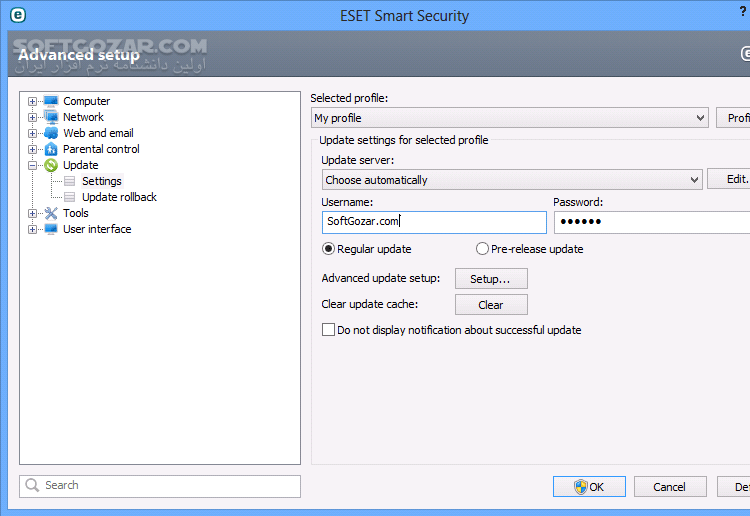Expand the Computer tree node
The image size is (750, 516).
[x=32, y=101]
